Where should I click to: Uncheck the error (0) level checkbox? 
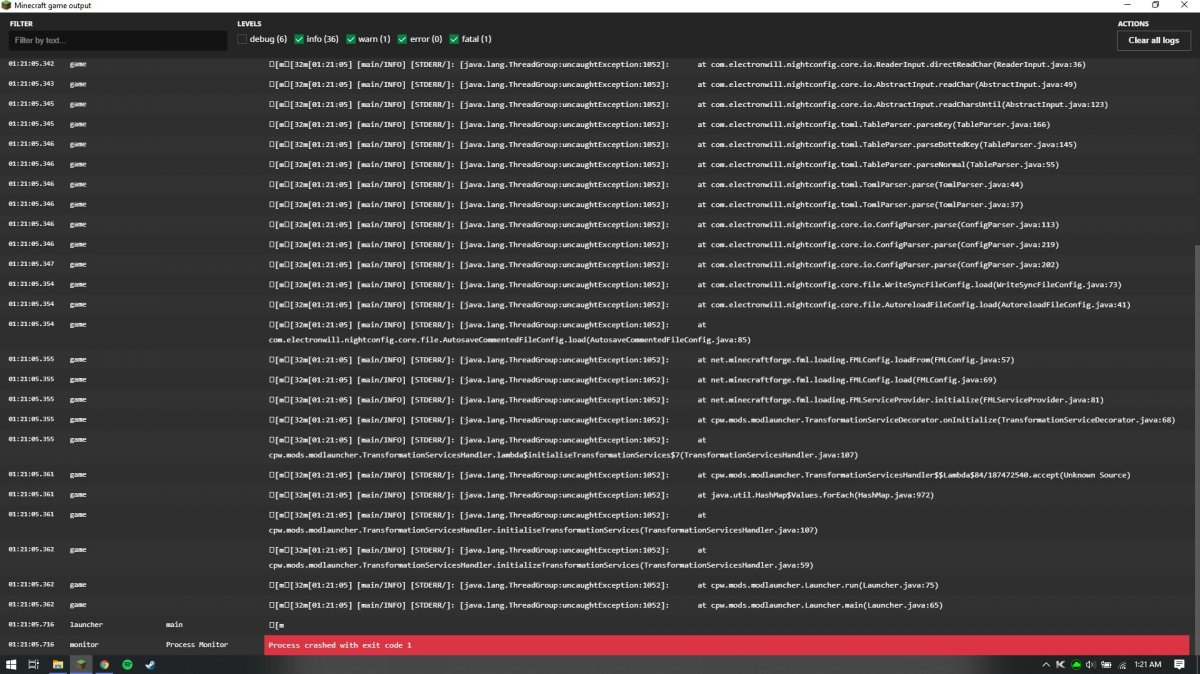[x=401, y=39]
